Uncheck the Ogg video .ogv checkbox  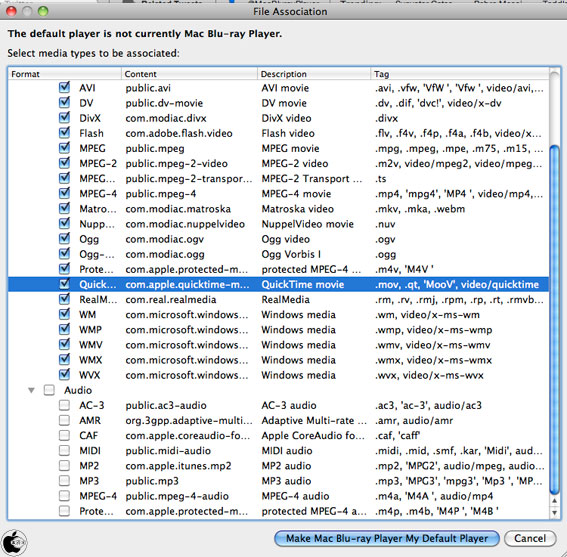pos(64,239)
